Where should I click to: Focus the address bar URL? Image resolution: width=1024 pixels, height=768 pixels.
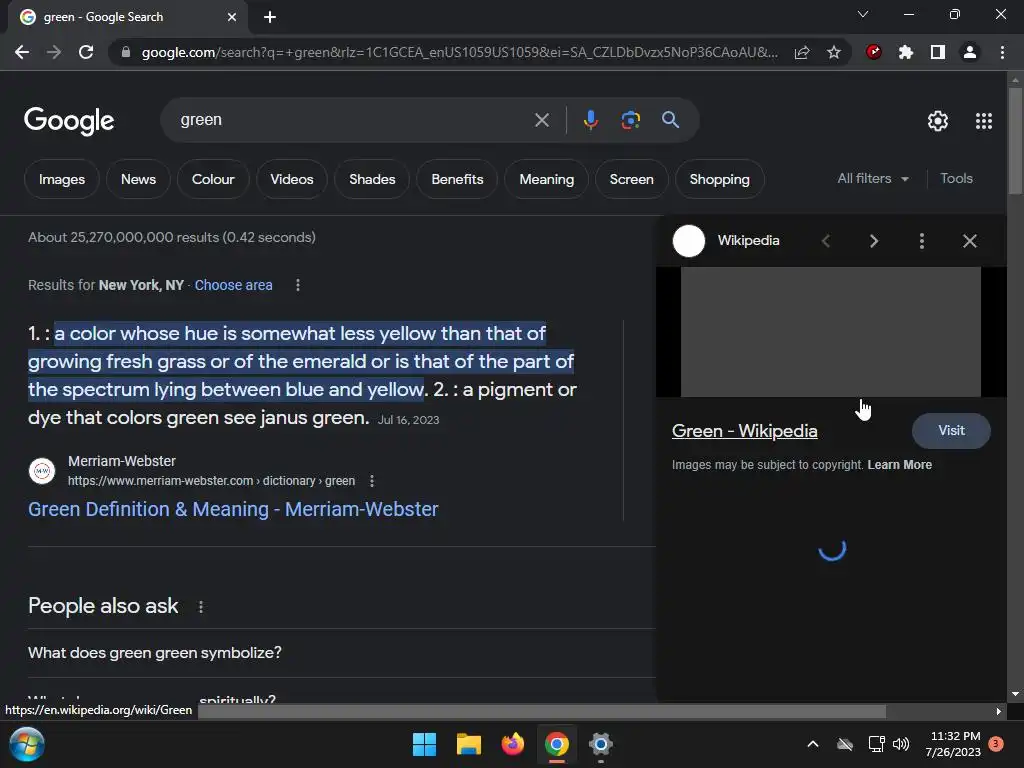(x=459, y=52)
